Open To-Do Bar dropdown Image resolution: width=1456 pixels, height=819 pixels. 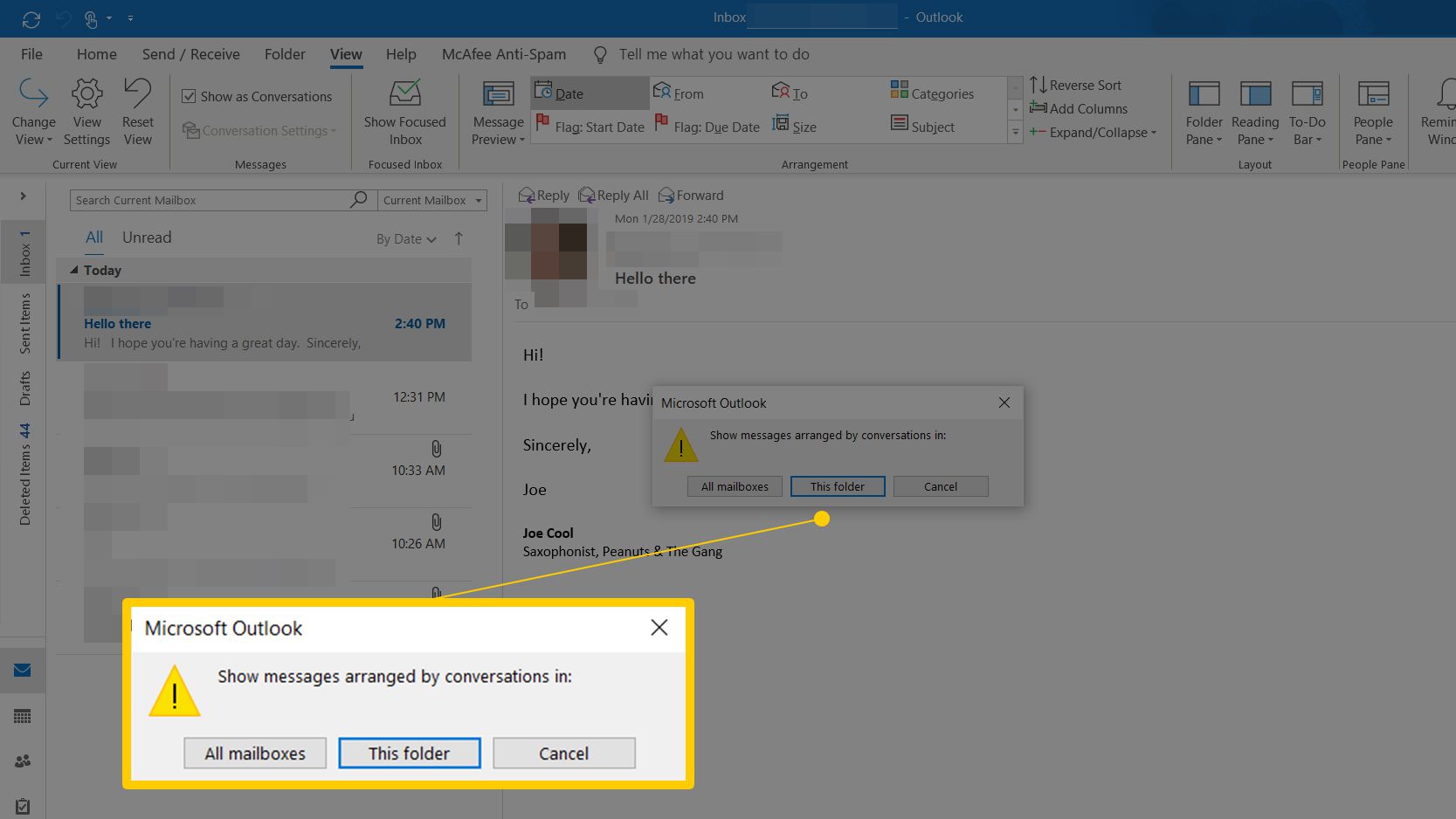click(1307, 113)
